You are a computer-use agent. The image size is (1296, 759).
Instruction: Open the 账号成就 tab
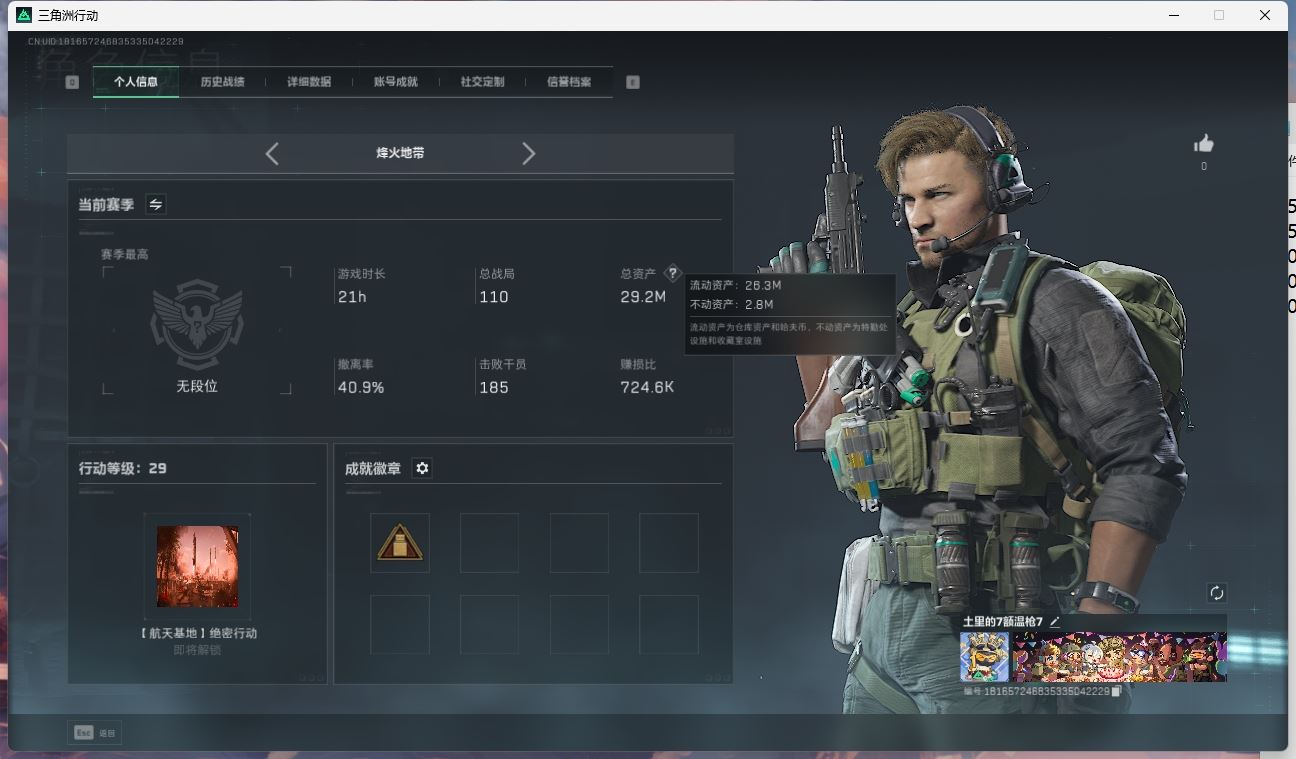point(395,82)
